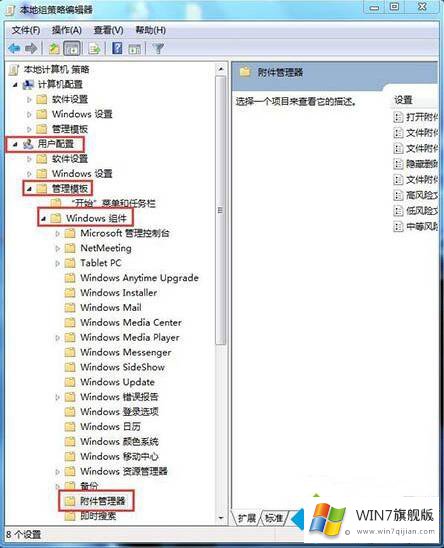The width and height of the screenshot is (444, 548).
Task: Switch to the 扩展 tab
Action: (246, 518)
